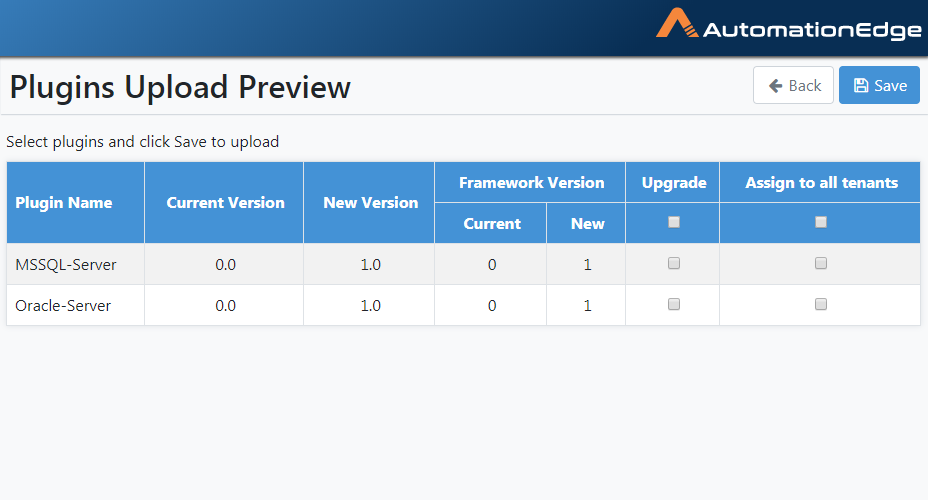Click Oracle-Server current framework value 0

click(492, 305)
